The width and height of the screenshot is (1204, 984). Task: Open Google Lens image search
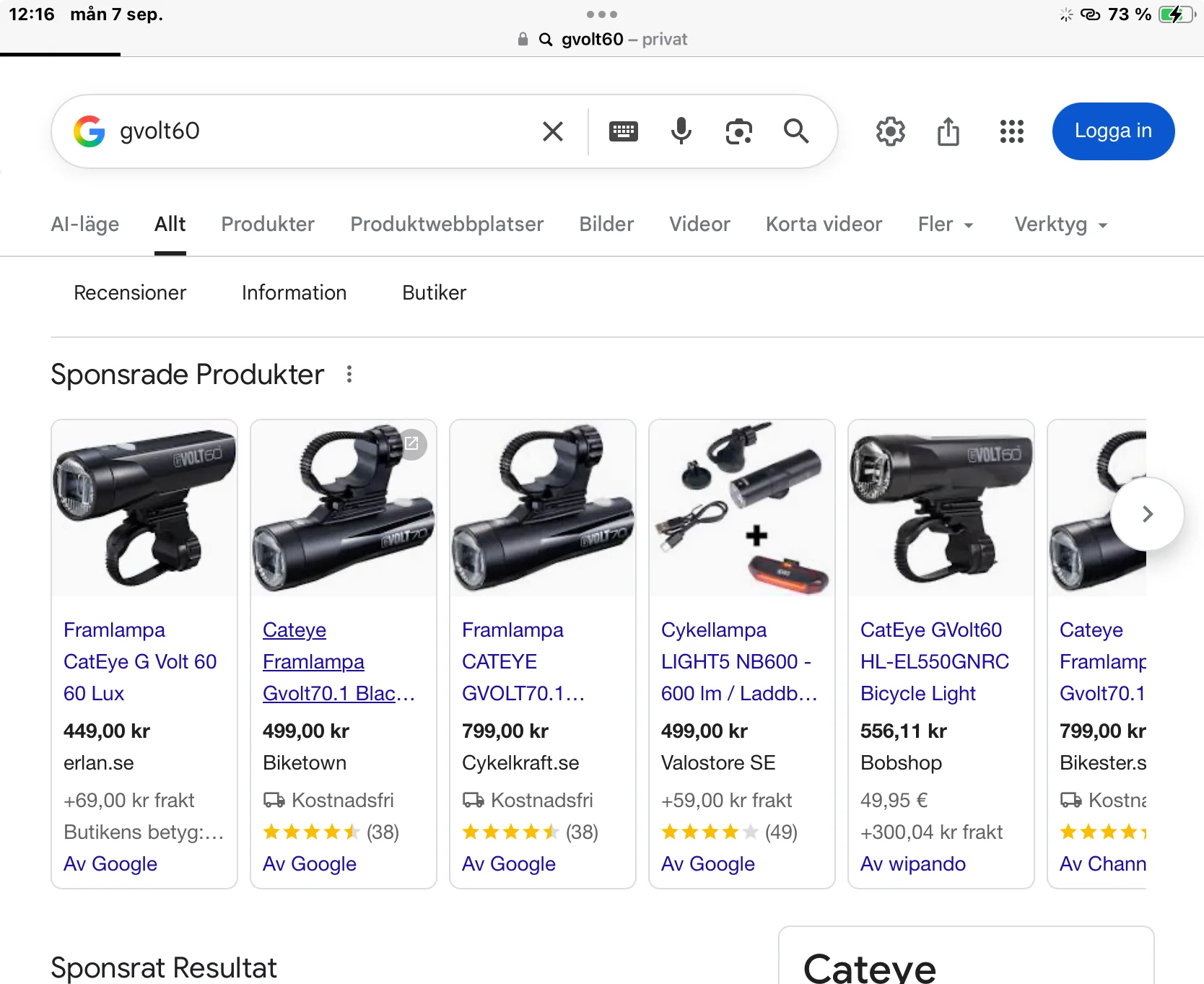[x=739, y=131]
